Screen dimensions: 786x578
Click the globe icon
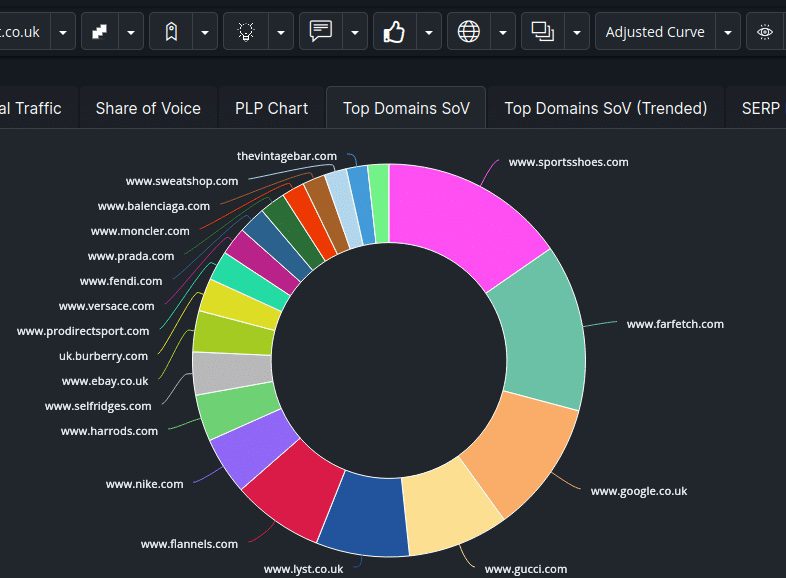468,32
